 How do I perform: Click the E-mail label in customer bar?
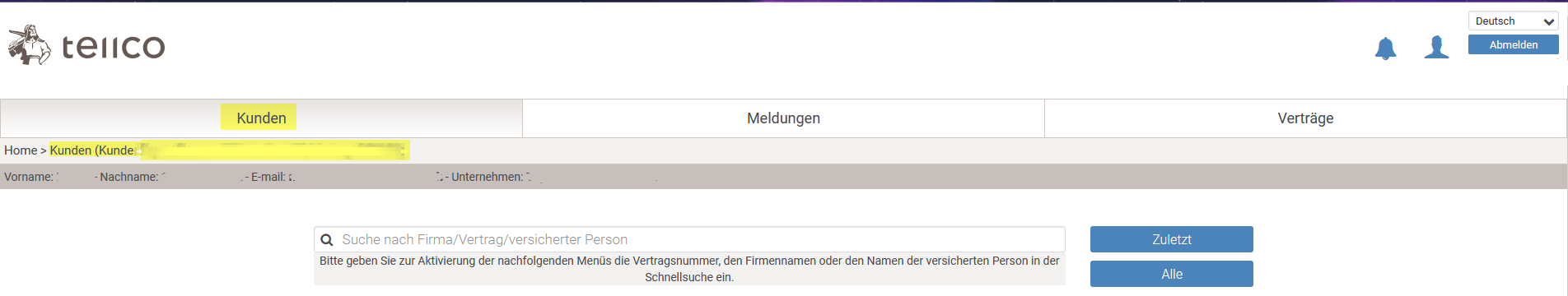point(268,177)
